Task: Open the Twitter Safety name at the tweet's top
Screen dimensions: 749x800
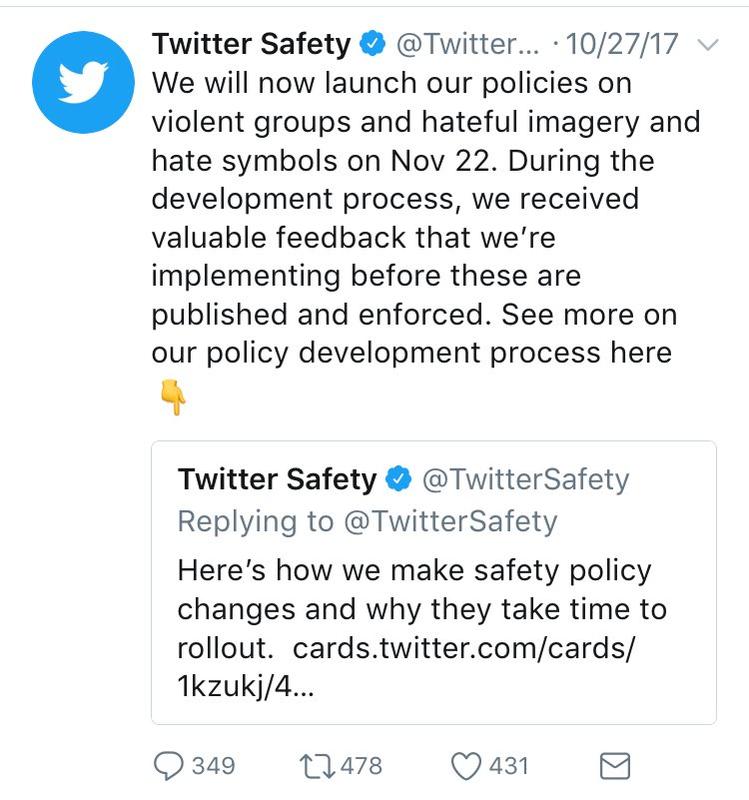Action: [251, 44]
